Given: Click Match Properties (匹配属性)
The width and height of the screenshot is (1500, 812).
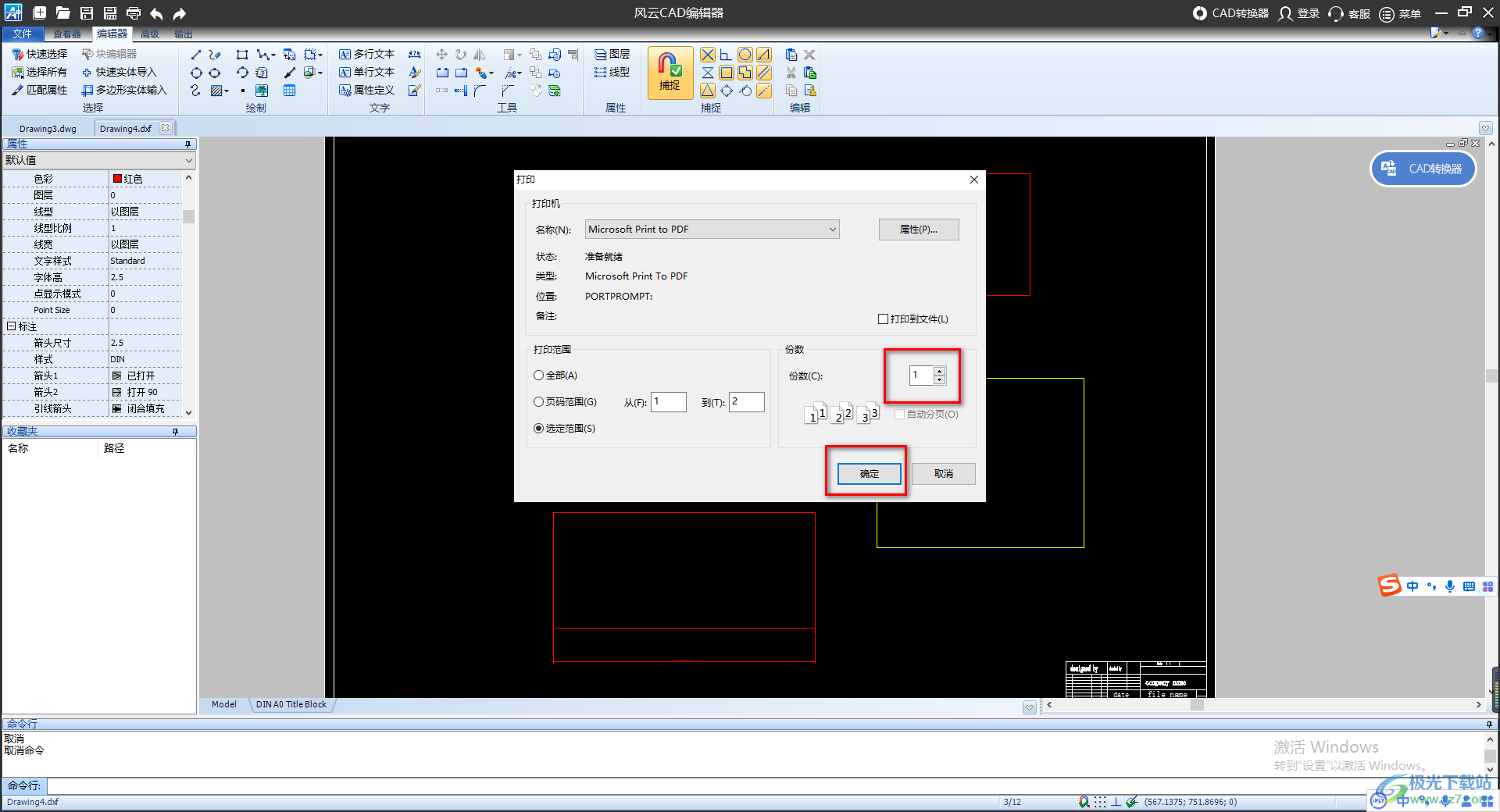Looking at the screenshot, I should (40, 90).
